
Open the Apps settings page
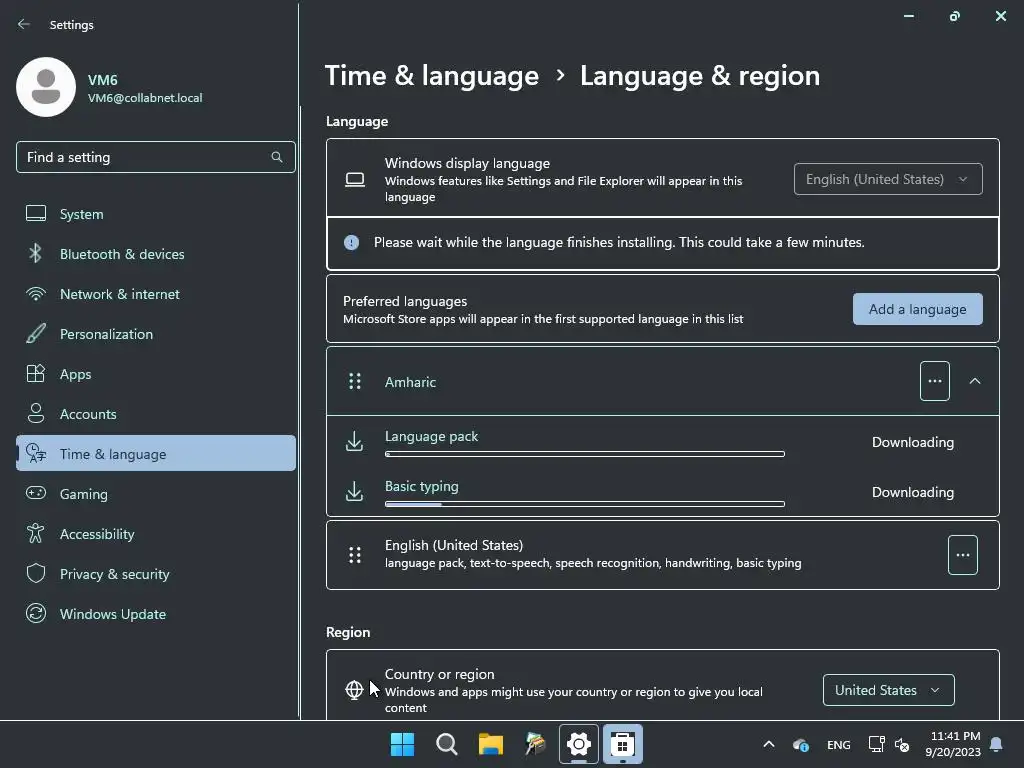pyautogui.click(x=155, y=374)
